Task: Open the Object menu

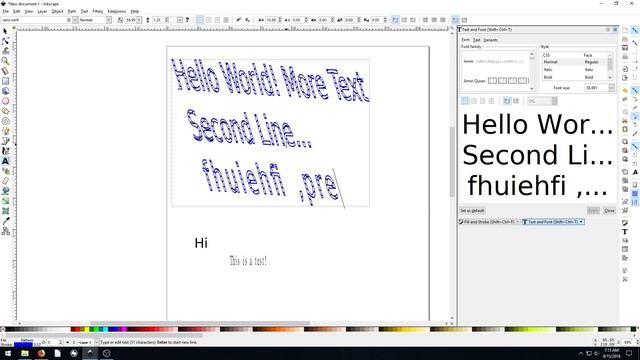Action: [57, 11]
